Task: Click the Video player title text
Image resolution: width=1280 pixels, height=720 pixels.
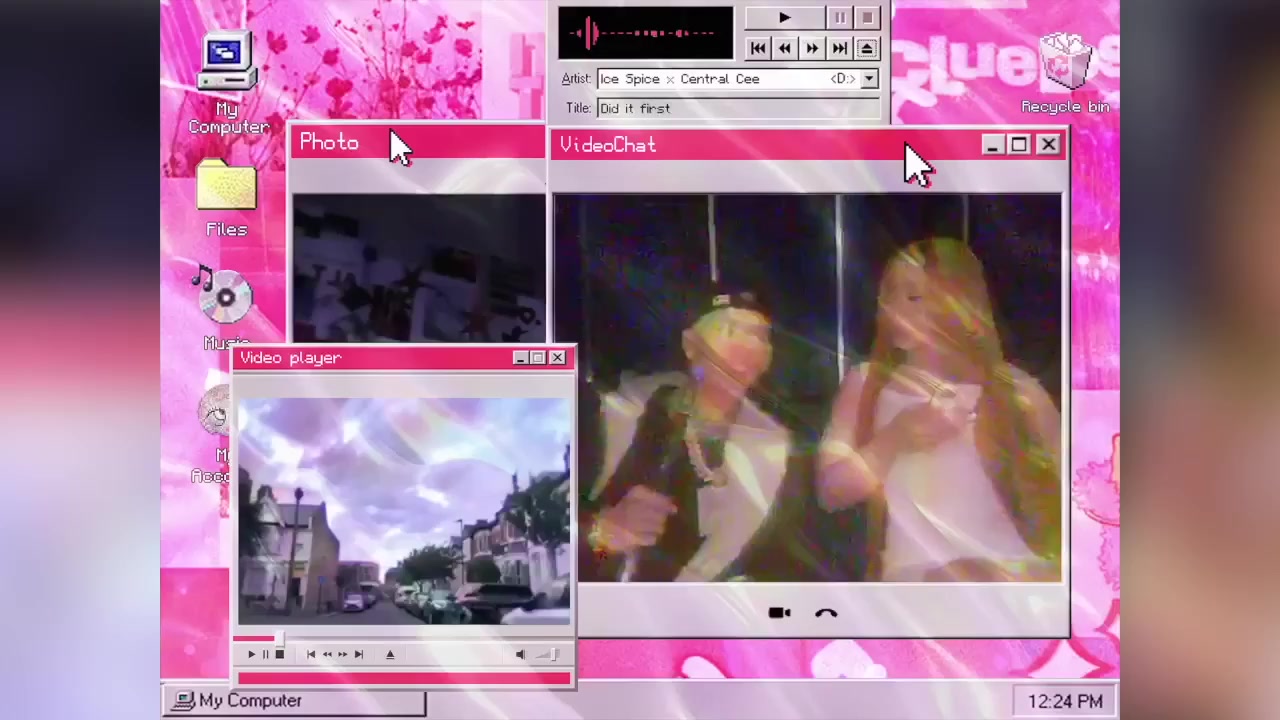Action: (291, 358)
